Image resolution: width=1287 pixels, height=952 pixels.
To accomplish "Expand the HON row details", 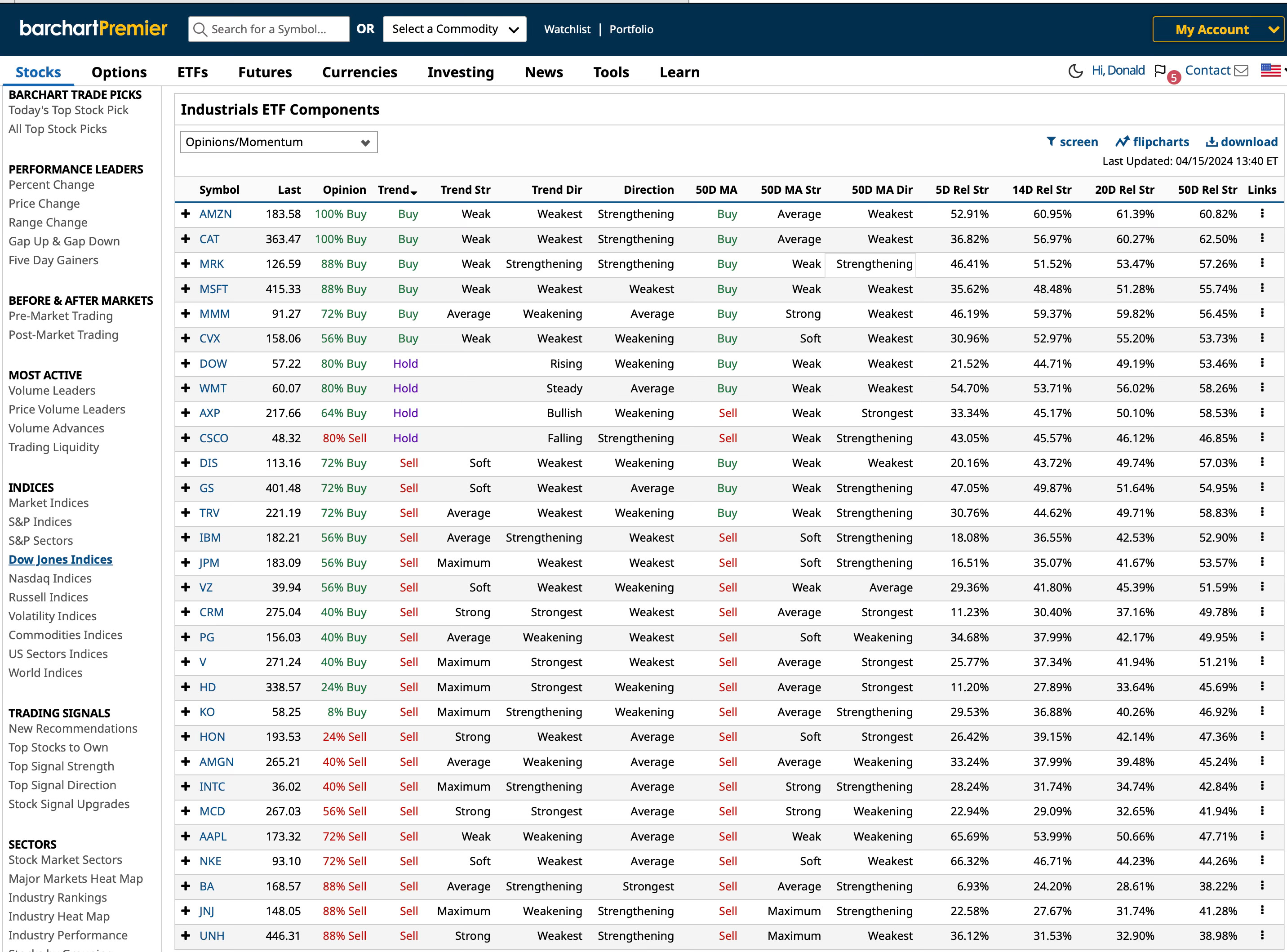I will coord(186,737).
